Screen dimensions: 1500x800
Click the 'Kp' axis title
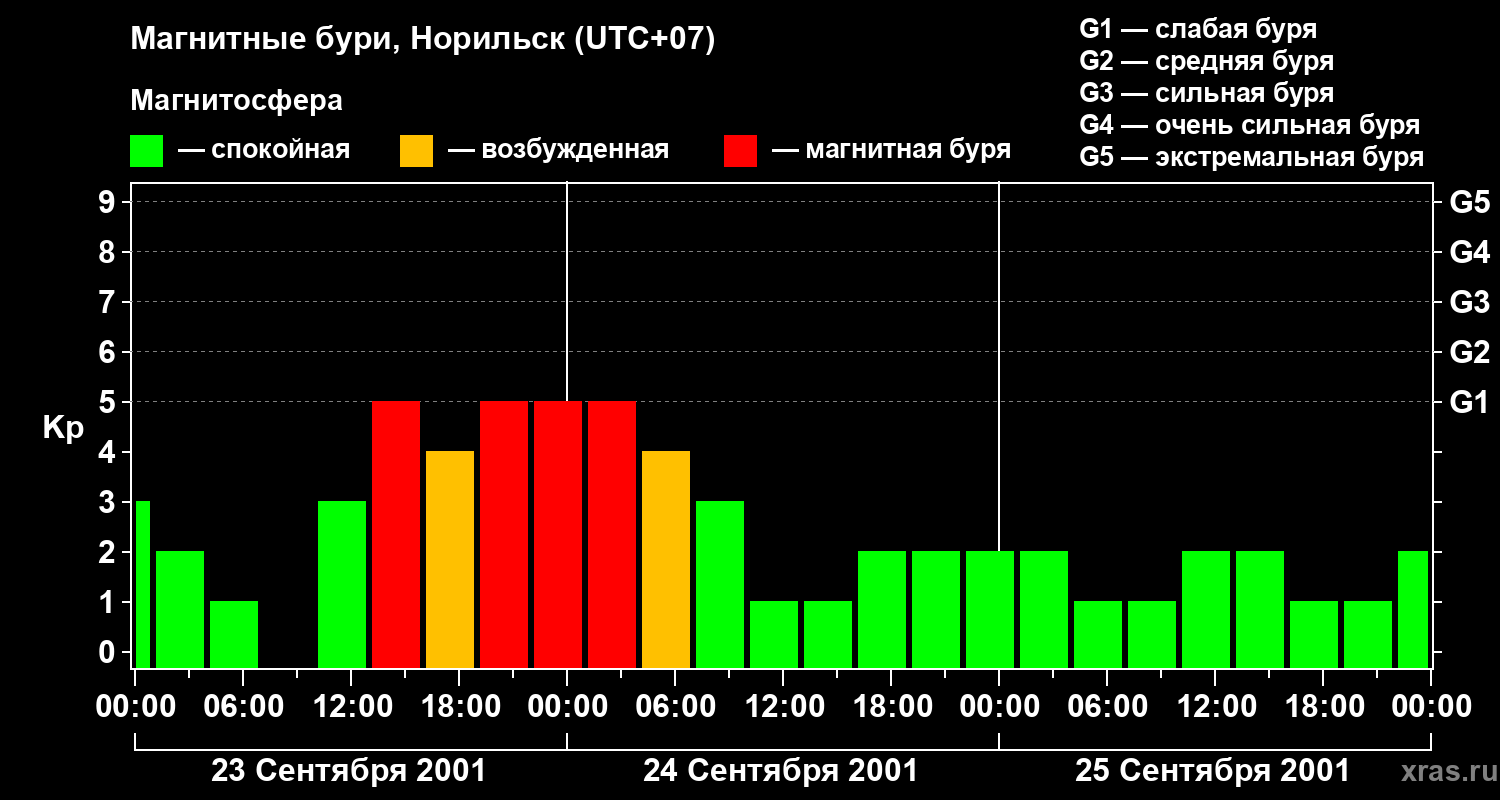63,428
